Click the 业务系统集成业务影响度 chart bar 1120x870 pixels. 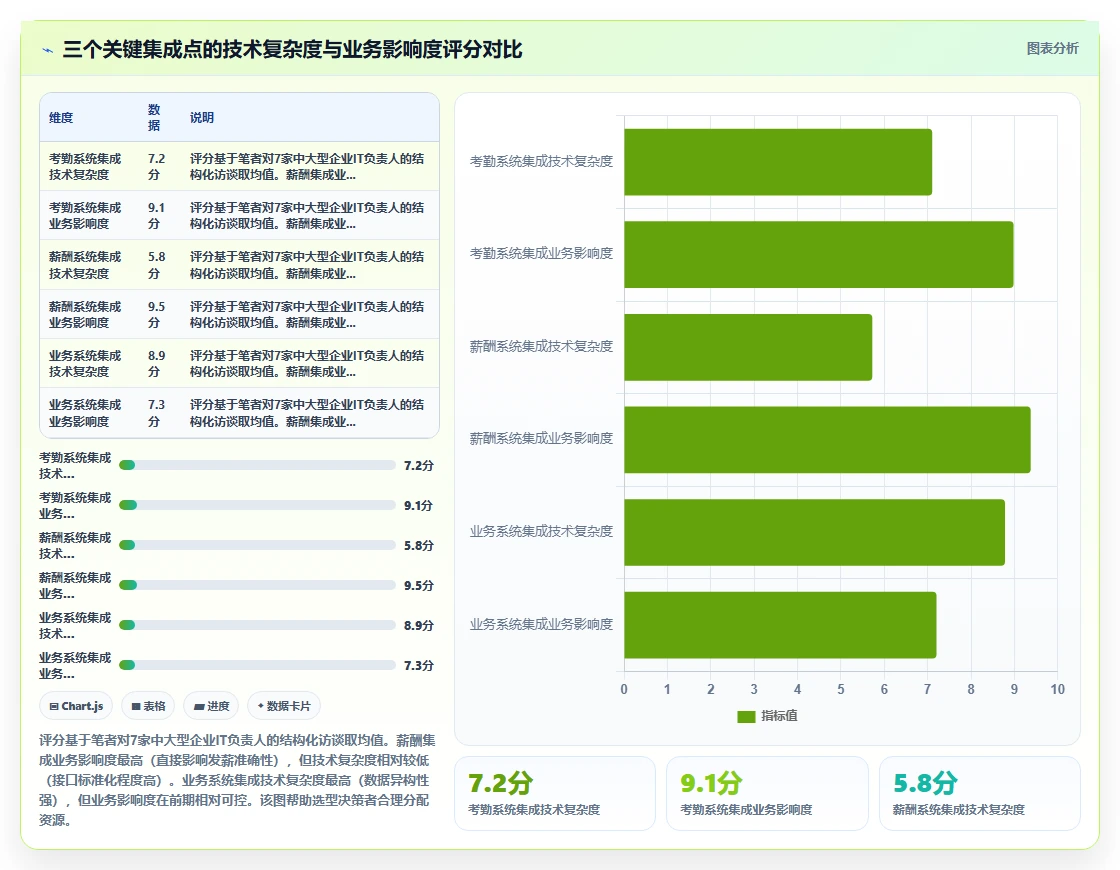coord(780,625)
